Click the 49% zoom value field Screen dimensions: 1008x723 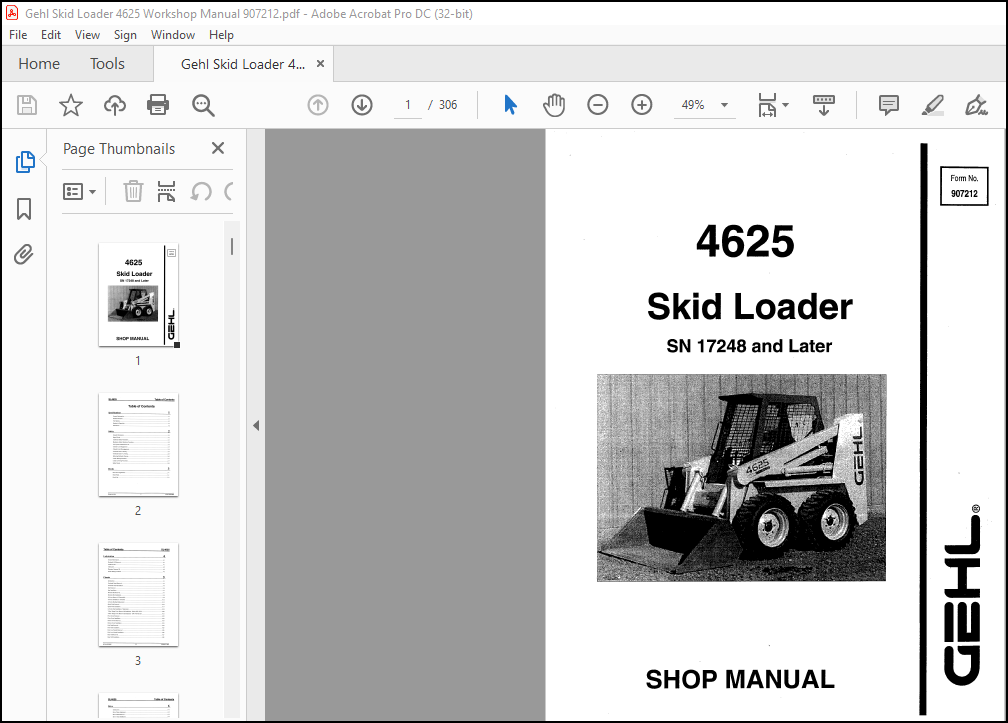pos(693,105)
